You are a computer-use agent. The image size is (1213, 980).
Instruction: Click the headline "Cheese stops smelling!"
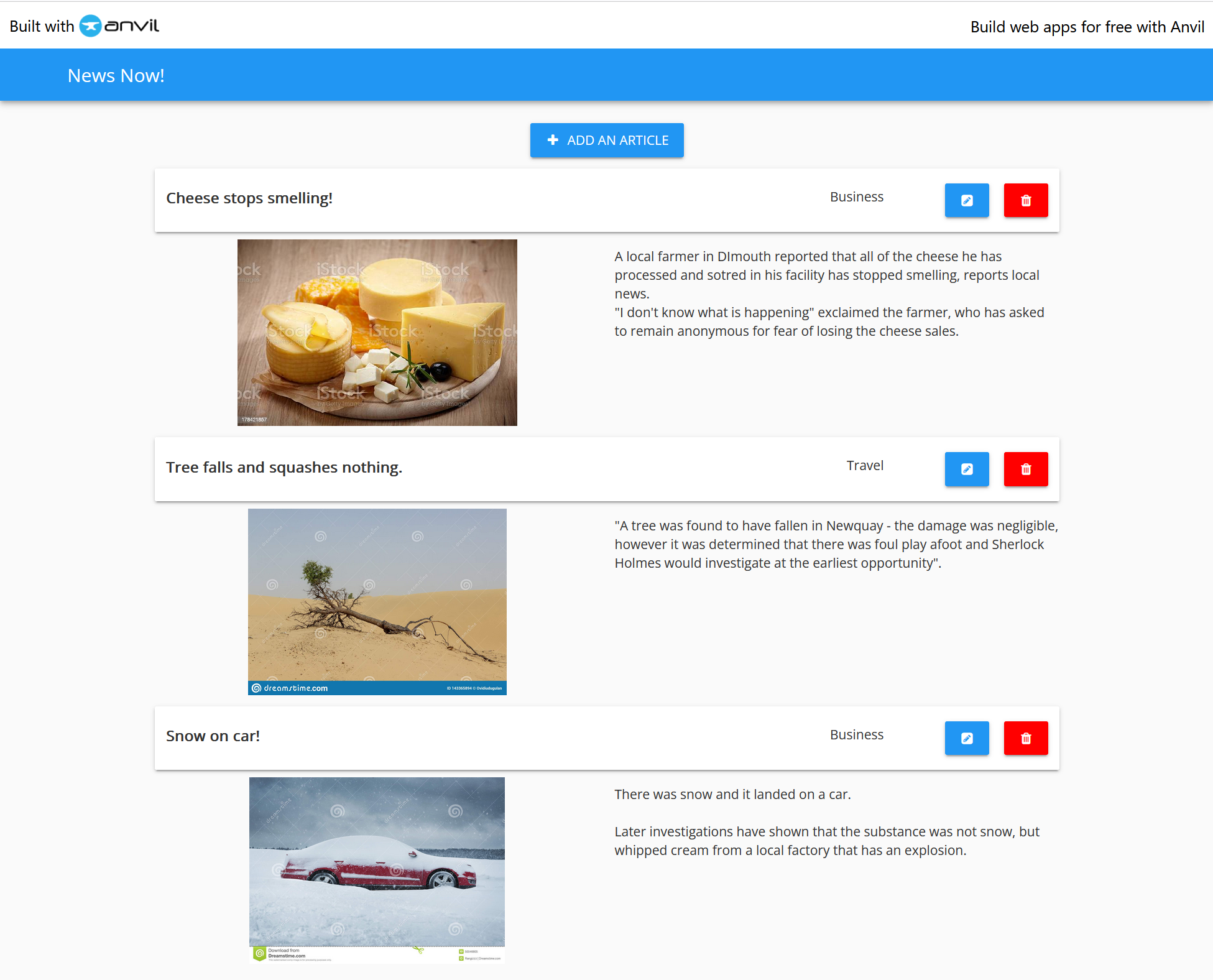point(249,198)
